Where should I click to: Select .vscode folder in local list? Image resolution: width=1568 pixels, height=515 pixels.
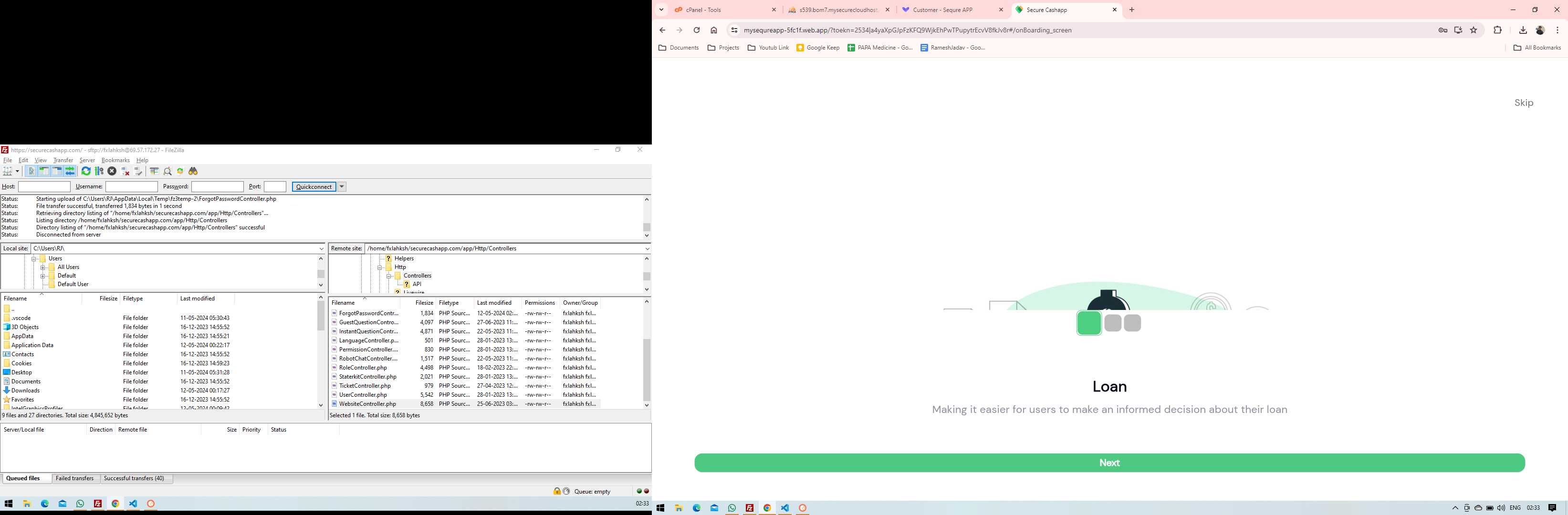point(21,318)
